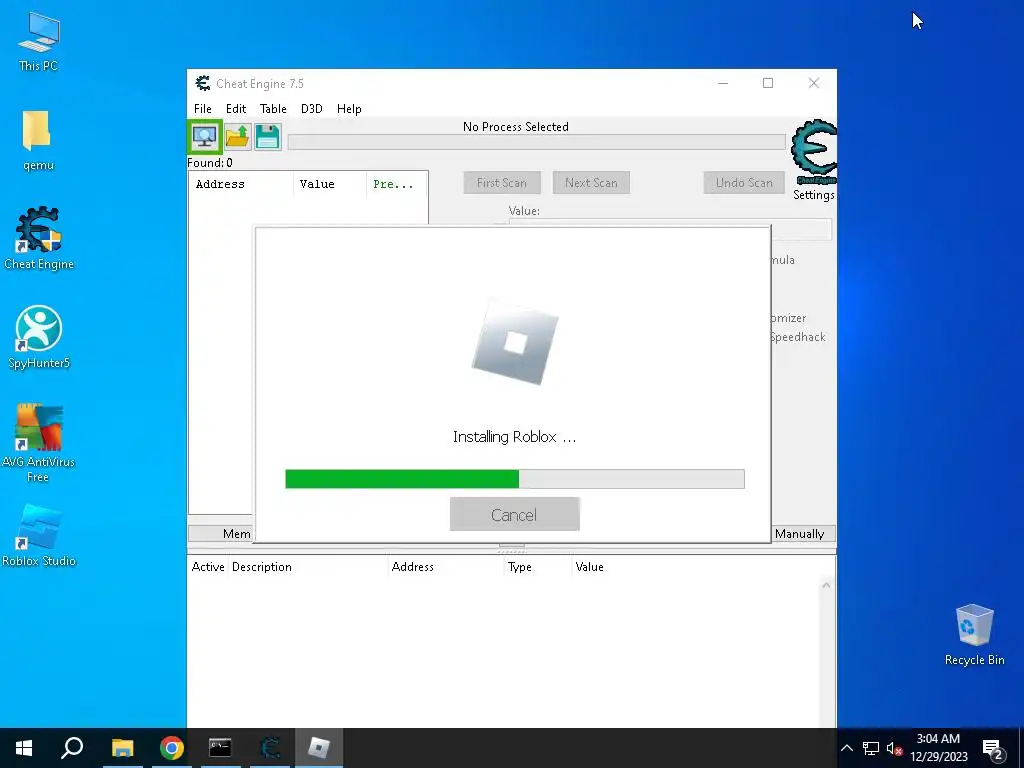Click the Previous column header
Image resolution: width=1024 pixels, height=768 pixels.
coord(397,184)
